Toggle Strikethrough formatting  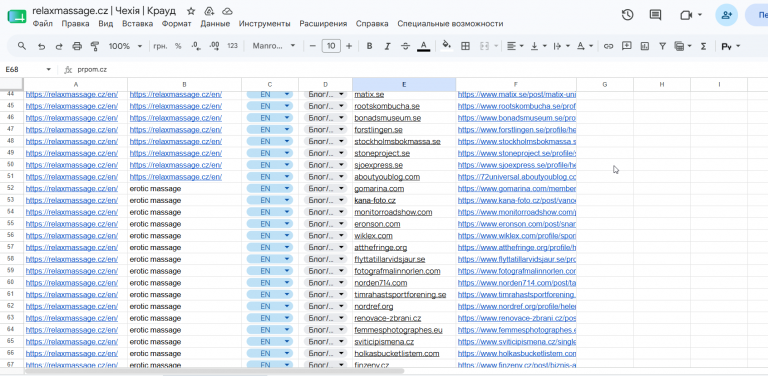pos(406,46)
